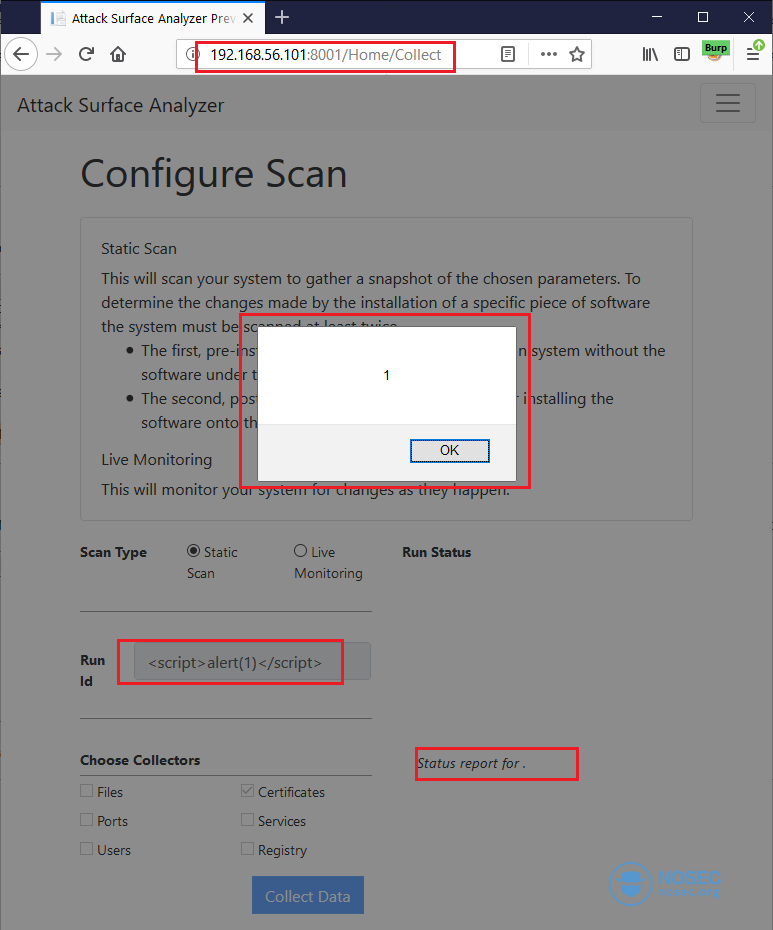
Task: Click the Configure Scan heading
Action: pyautogui.click(x=214, y=174)
